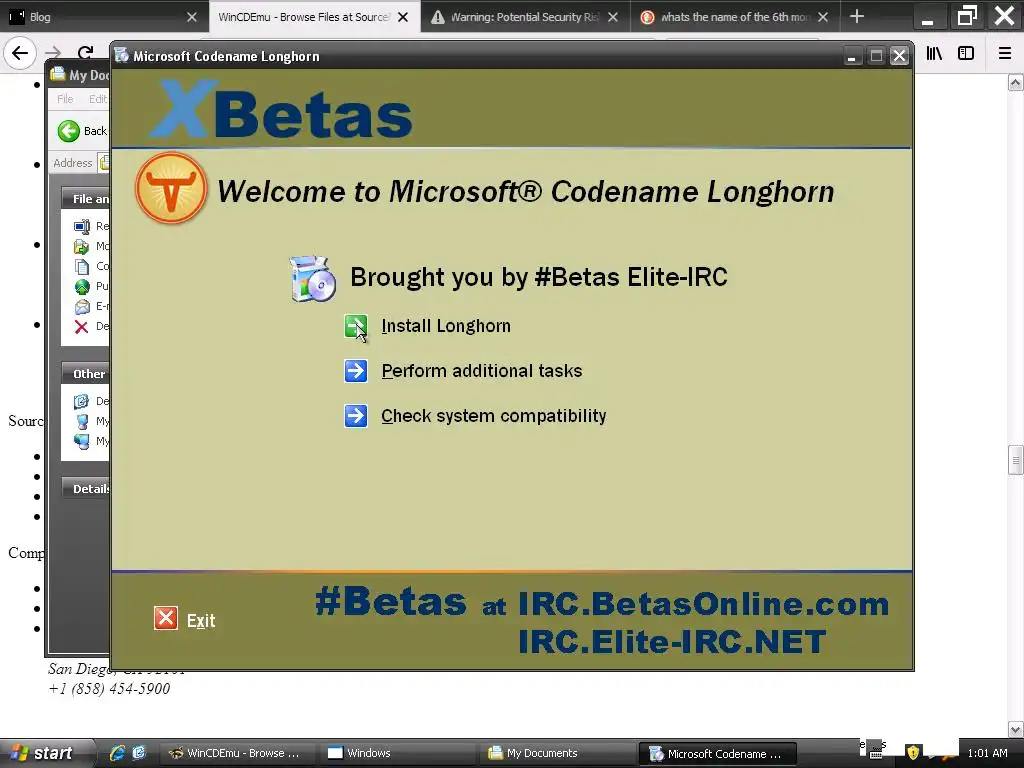Click the blue arrow beside Perform additional tasks
The height and width of the screenshot is (768, 1024).
click(x=356, y=371)
